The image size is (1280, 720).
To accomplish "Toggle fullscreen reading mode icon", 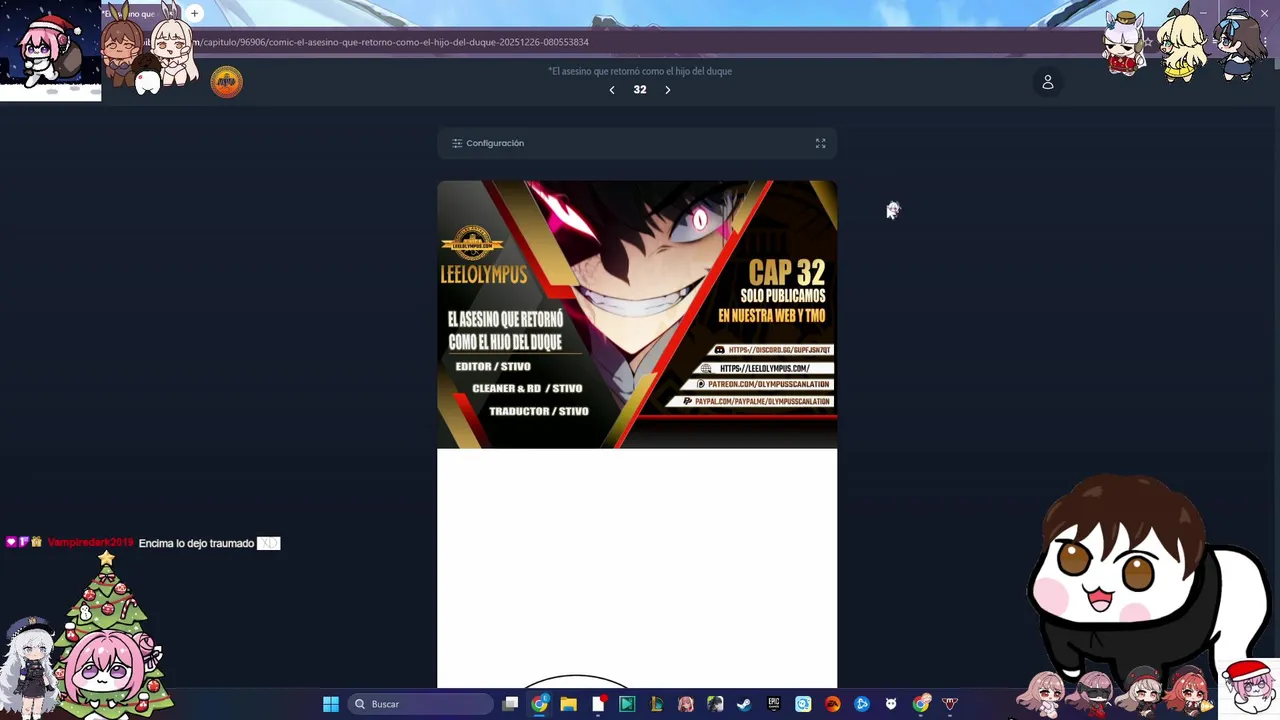I will click(820, 143).
